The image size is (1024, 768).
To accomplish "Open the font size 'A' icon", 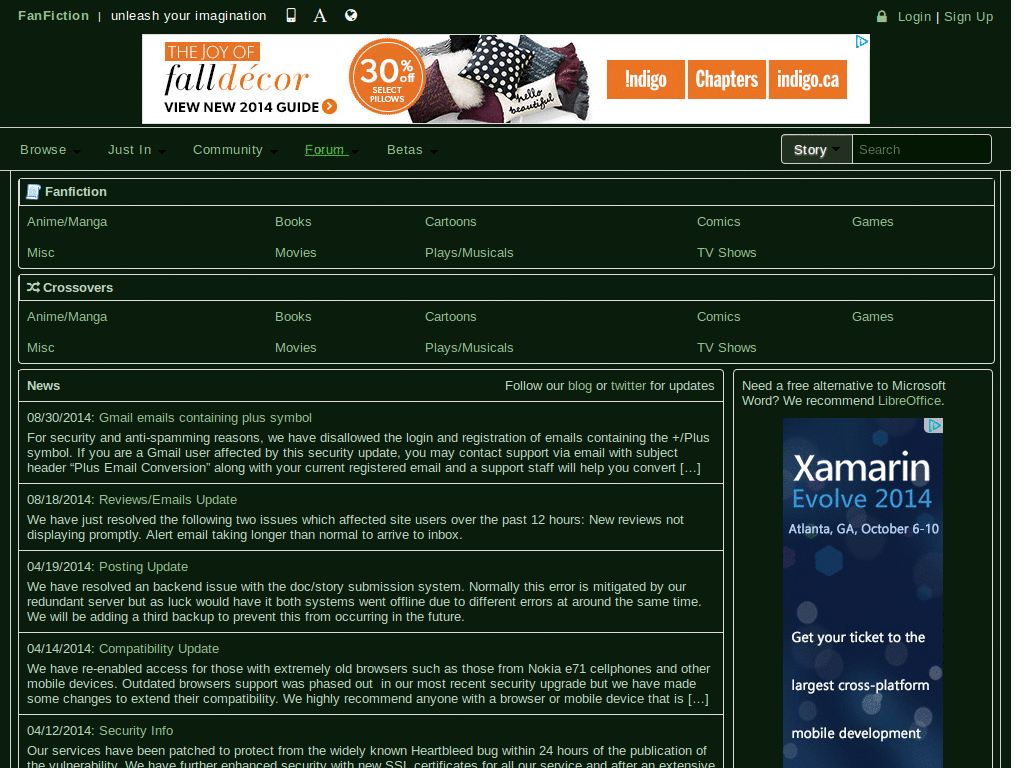I will point(319,16).
